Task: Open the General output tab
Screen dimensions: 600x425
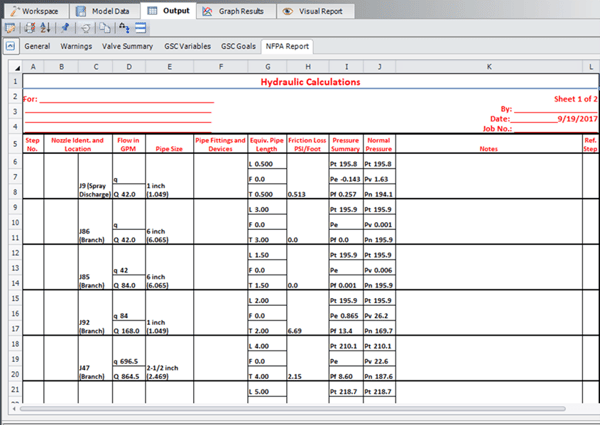Action: pos(37,46)
